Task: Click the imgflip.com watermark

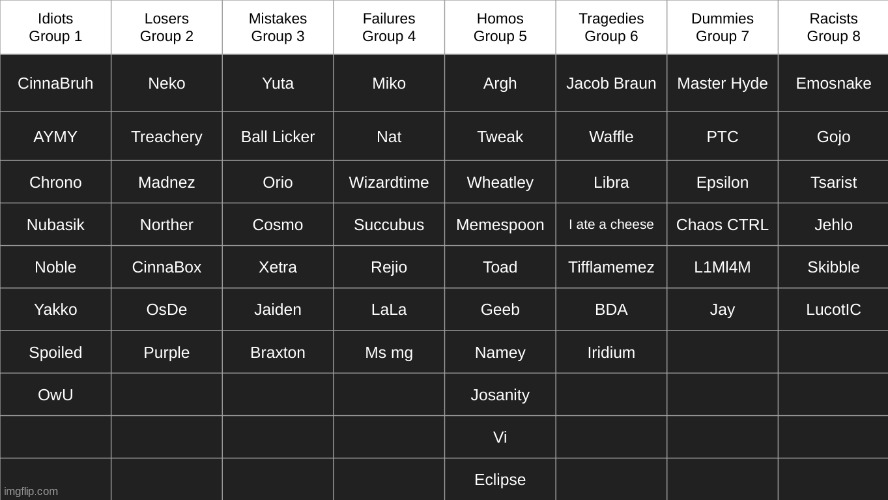Action: coord(31,492)
